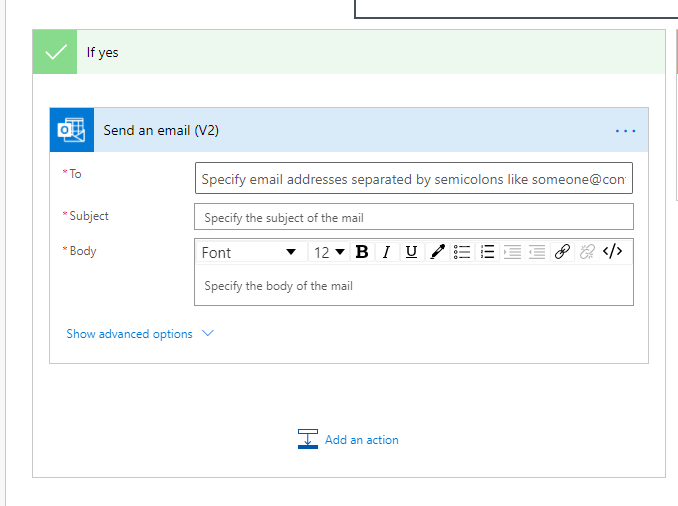This screenshot has height=506, width=678.
Task: Toggle underline formatting in Body toolbar
Action: 412,252
